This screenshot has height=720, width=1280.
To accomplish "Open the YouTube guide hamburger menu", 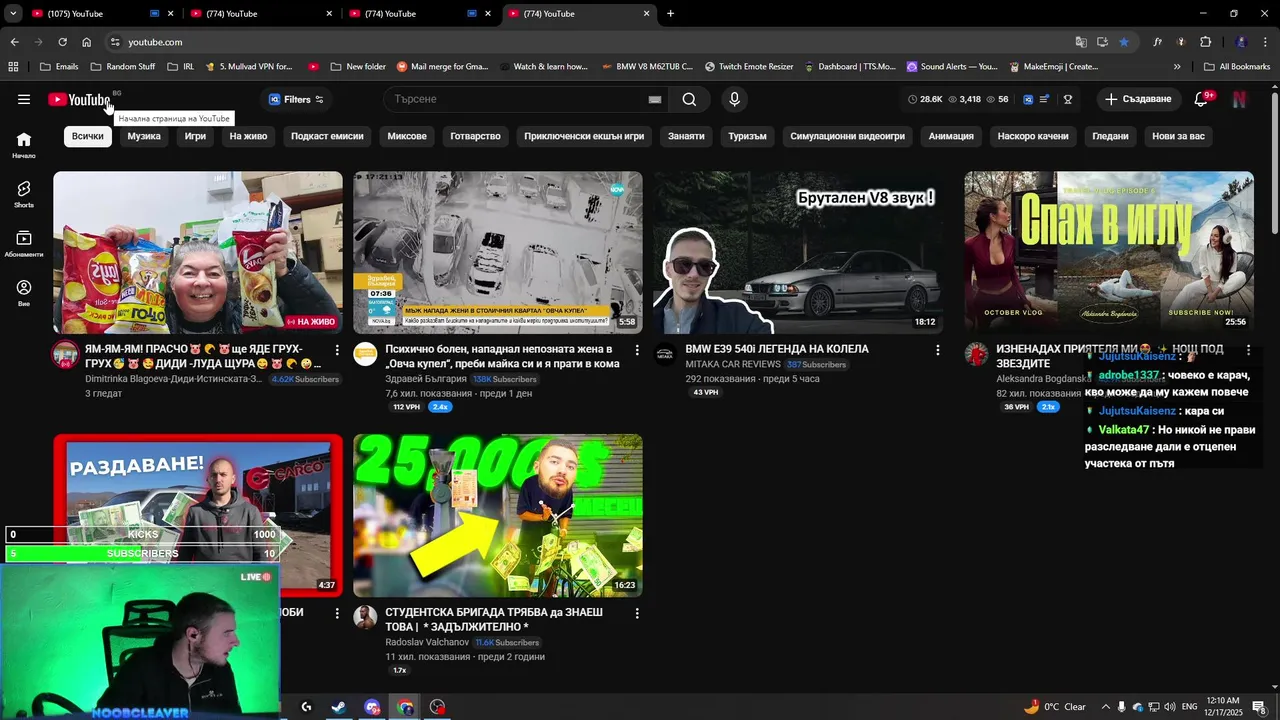I will tap(24, 99).
